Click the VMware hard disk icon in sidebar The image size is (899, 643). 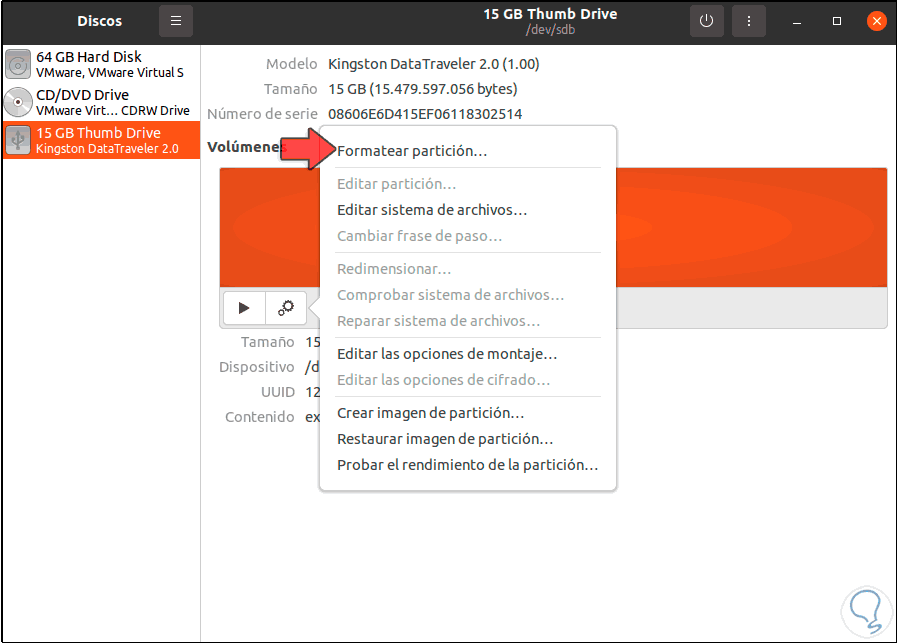17,63
